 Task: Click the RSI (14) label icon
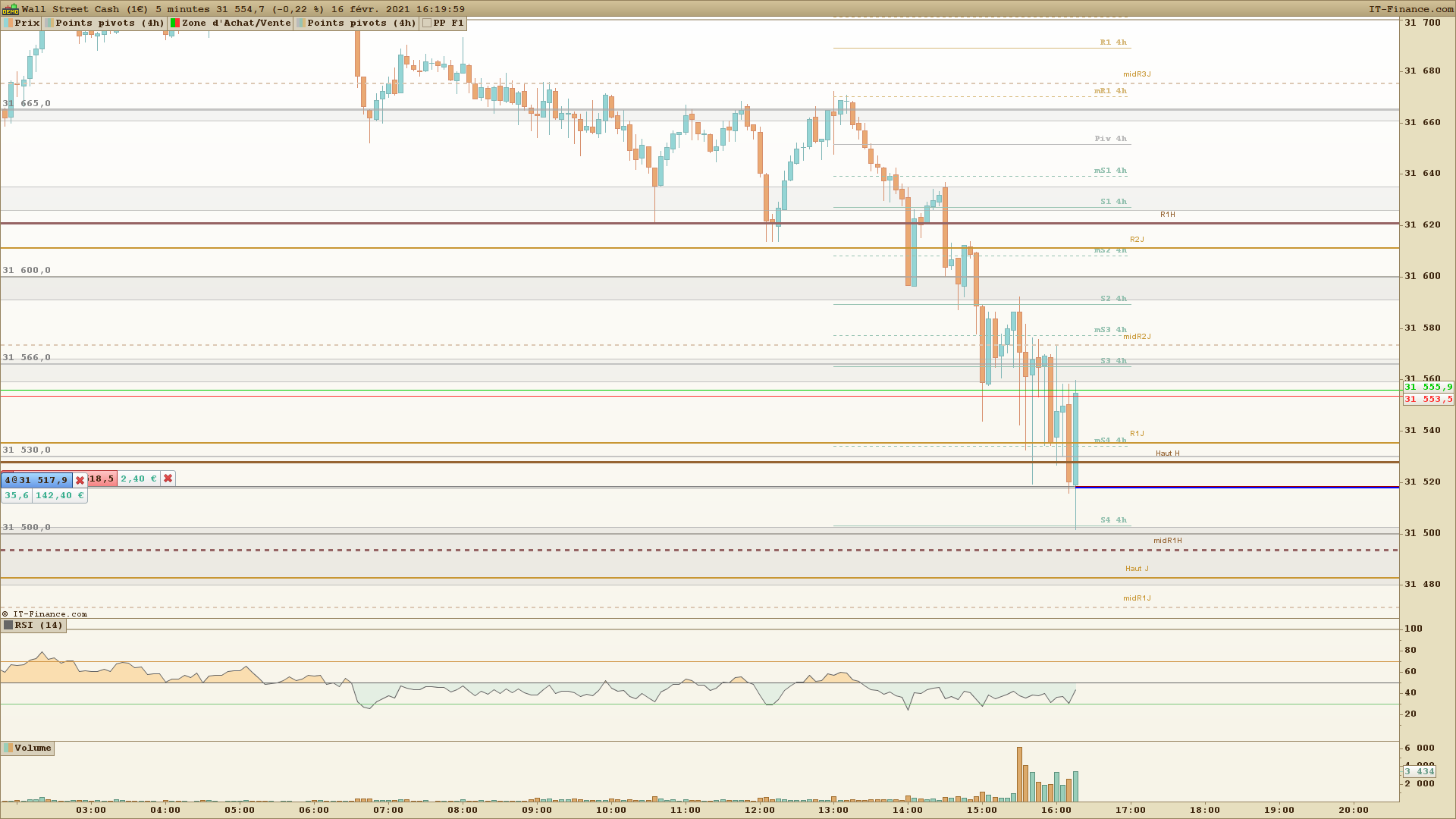tap(8, 626)
